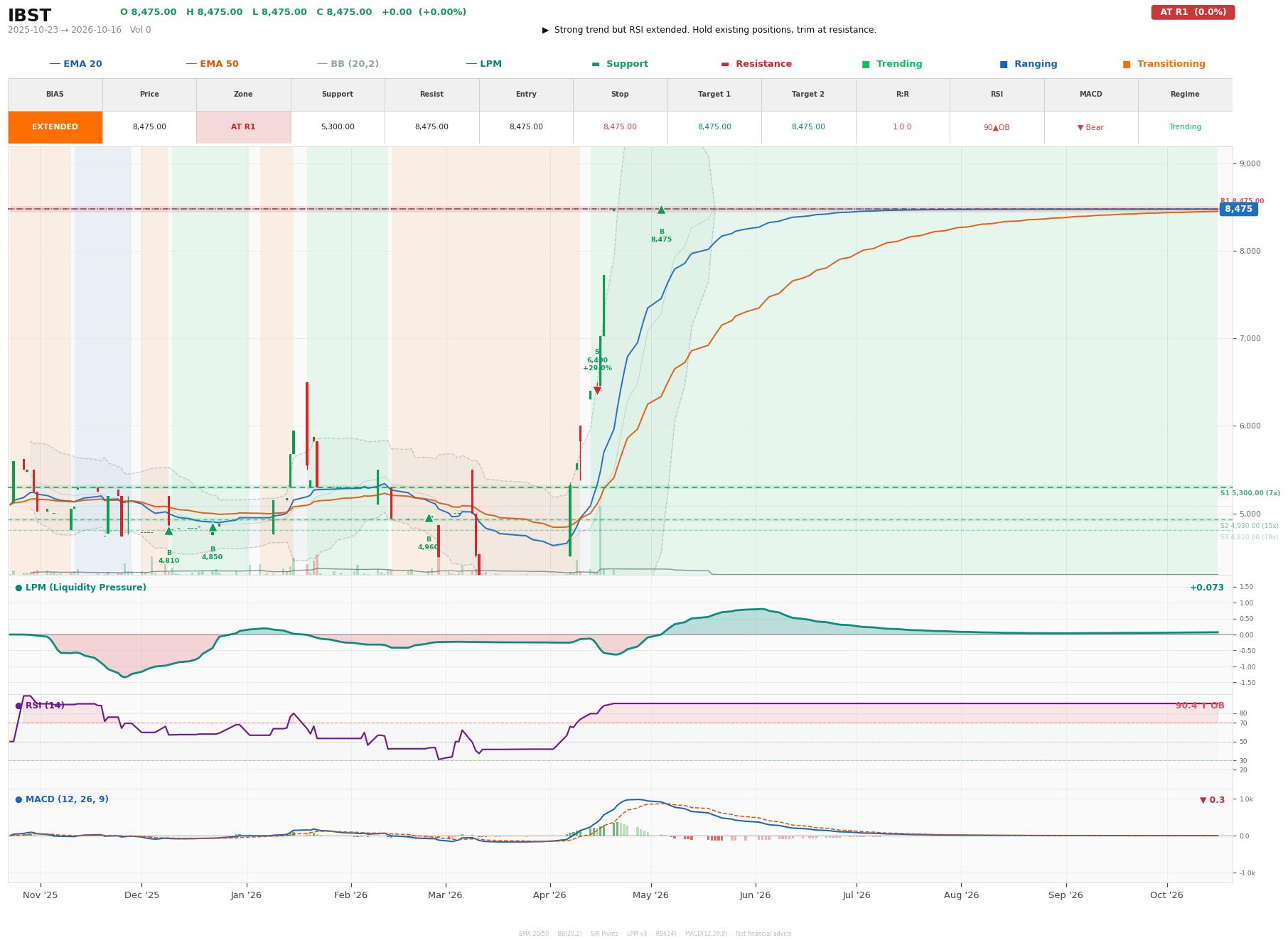Click the red Stop value 8,475.00
This screenshot has width=1288, height=945.
pyautogui.click(x=620, y=127)
